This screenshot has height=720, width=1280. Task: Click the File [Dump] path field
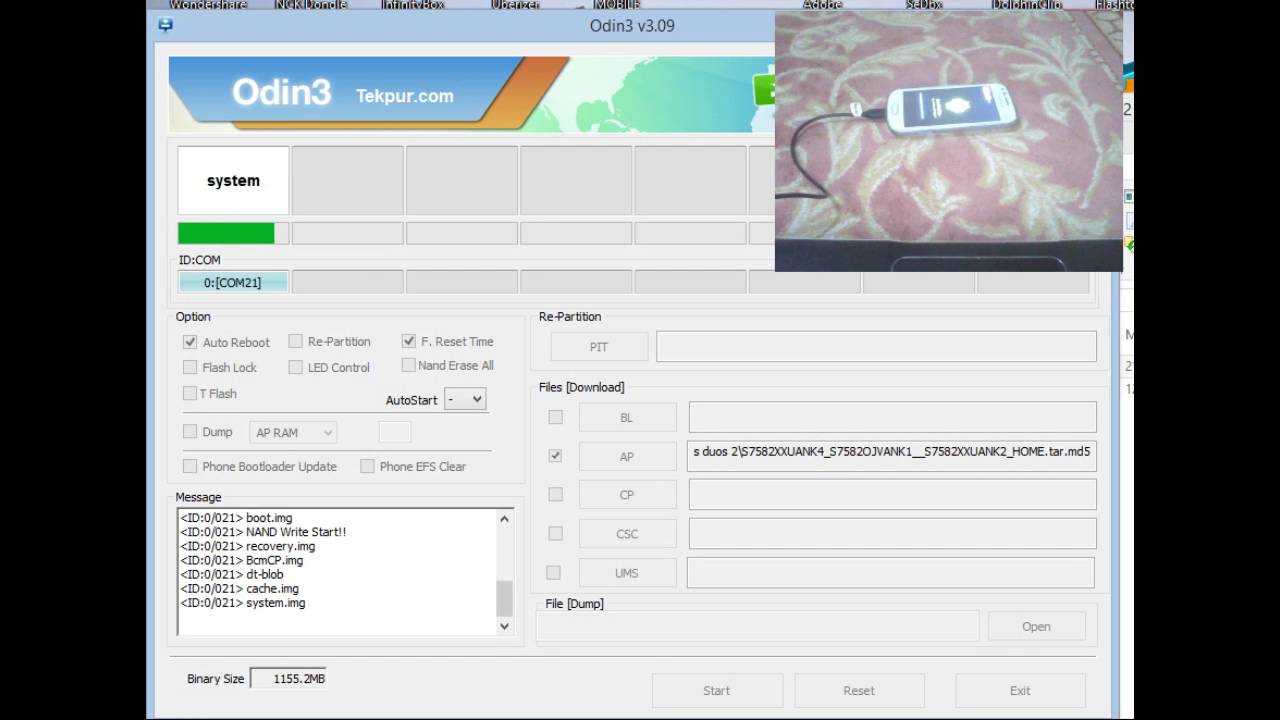pos(757,626)
